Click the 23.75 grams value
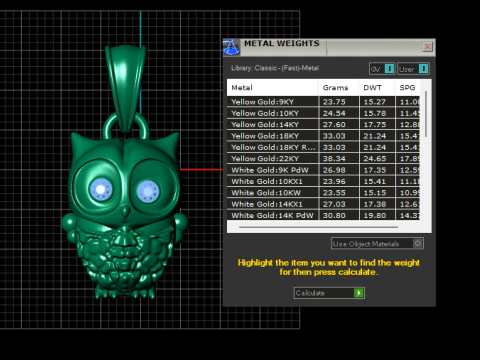Viewport: 480px width, 360px height. [x=334, y=102]
